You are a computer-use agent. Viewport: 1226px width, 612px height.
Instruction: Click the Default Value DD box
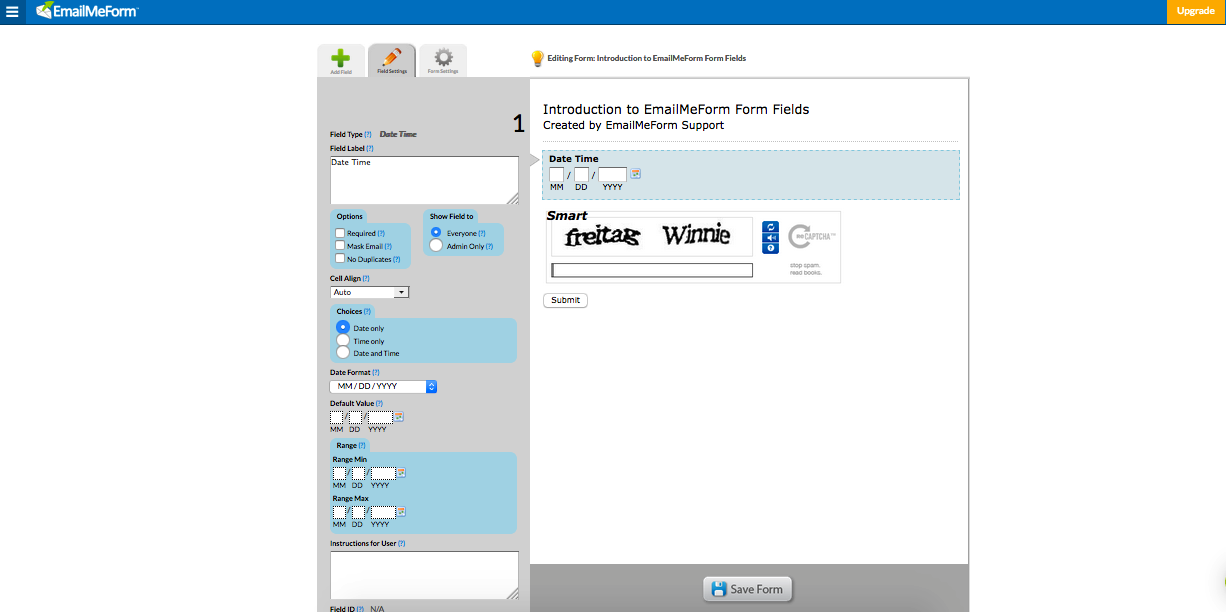pyautogui.click(x=355, y=418)
